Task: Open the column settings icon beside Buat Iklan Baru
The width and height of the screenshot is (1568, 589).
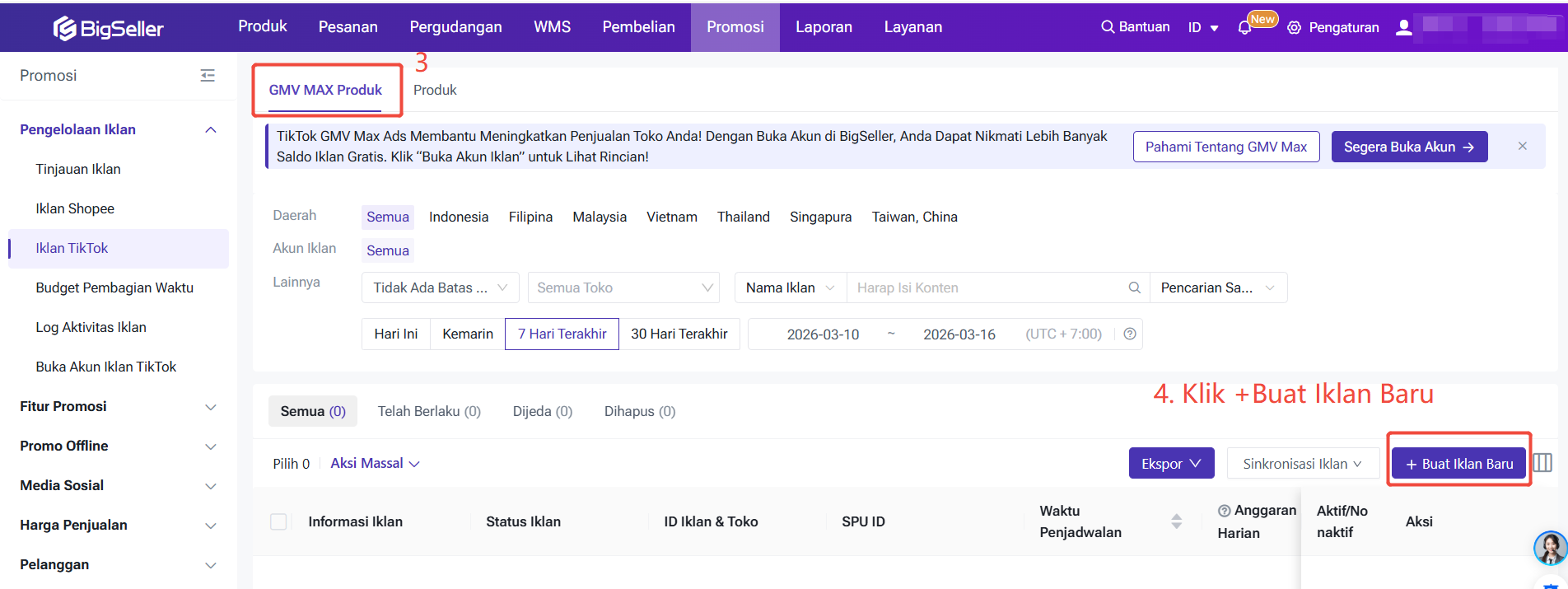Action: [x=1542, y=463]
